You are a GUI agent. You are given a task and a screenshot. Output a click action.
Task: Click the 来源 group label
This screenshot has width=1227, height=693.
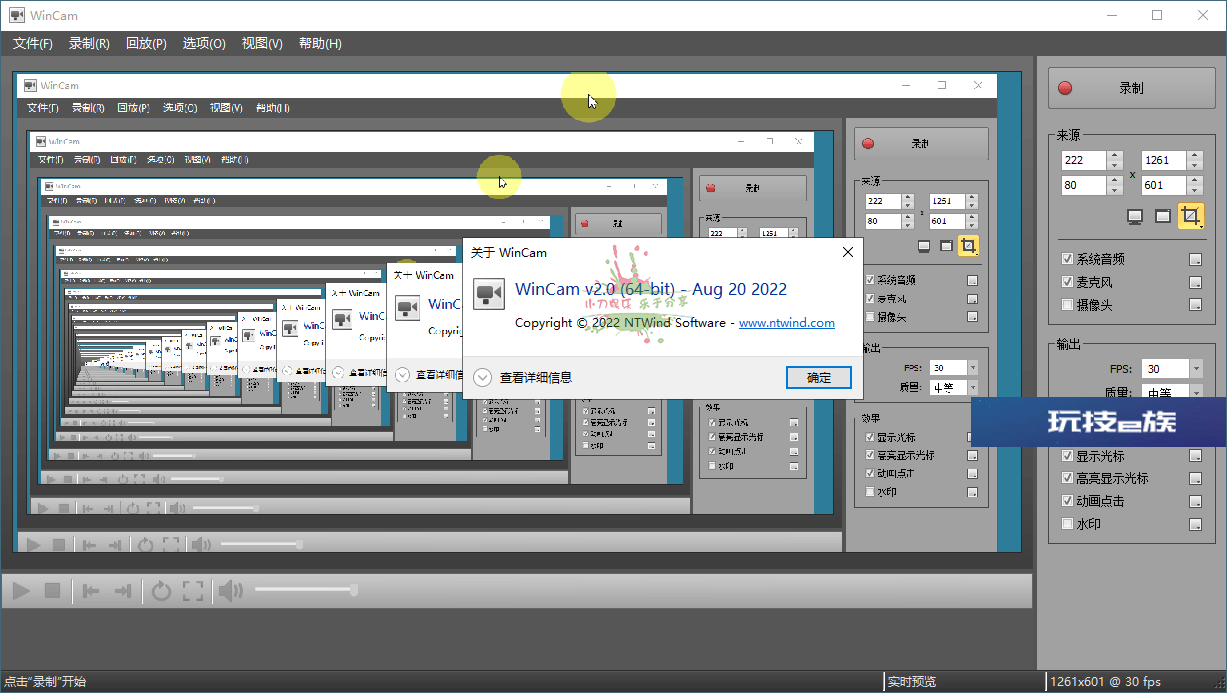click(1068, 135)
